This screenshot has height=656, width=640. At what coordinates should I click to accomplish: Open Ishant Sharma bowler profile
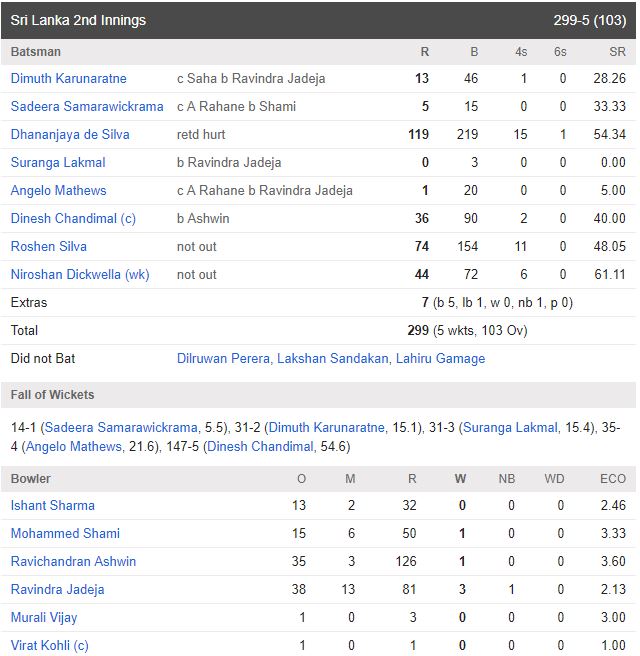point(53,506)
